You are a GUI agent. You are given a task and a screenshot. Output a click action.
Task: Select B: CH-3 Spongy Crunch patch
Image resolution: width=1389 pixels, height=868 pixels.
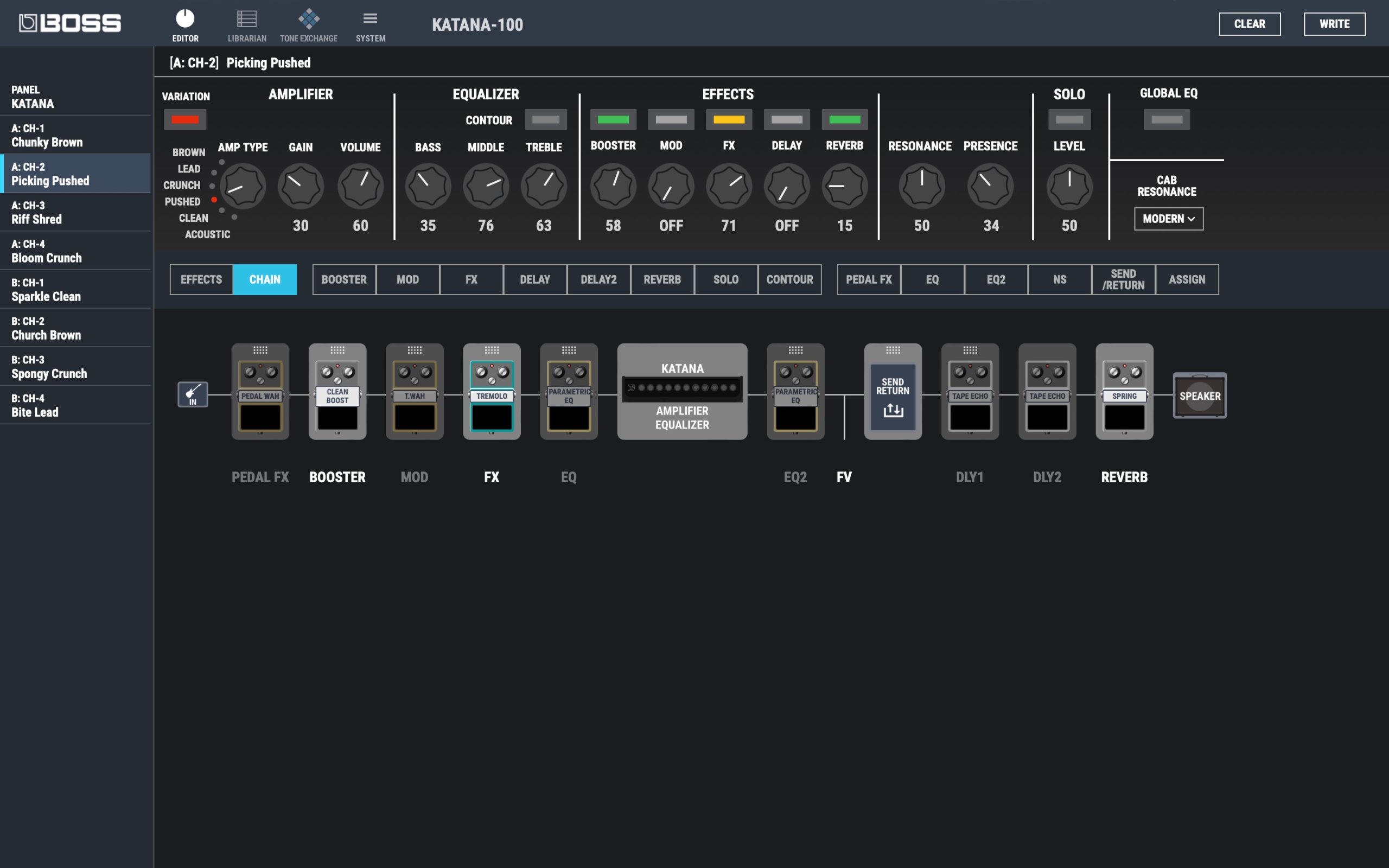click(75, 366)
